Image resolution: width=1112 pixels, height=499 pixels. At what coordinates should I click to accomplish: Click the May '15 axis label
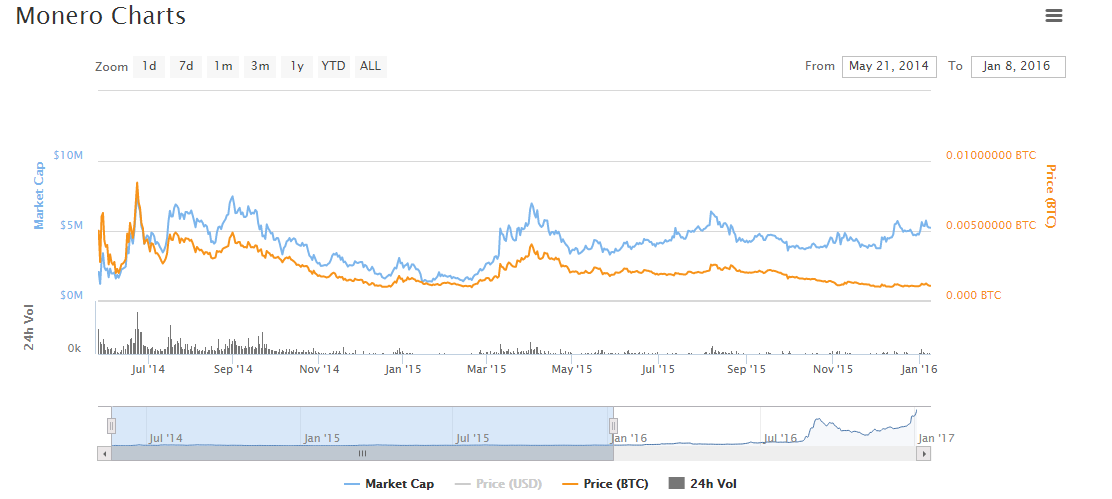pos(572,369)
